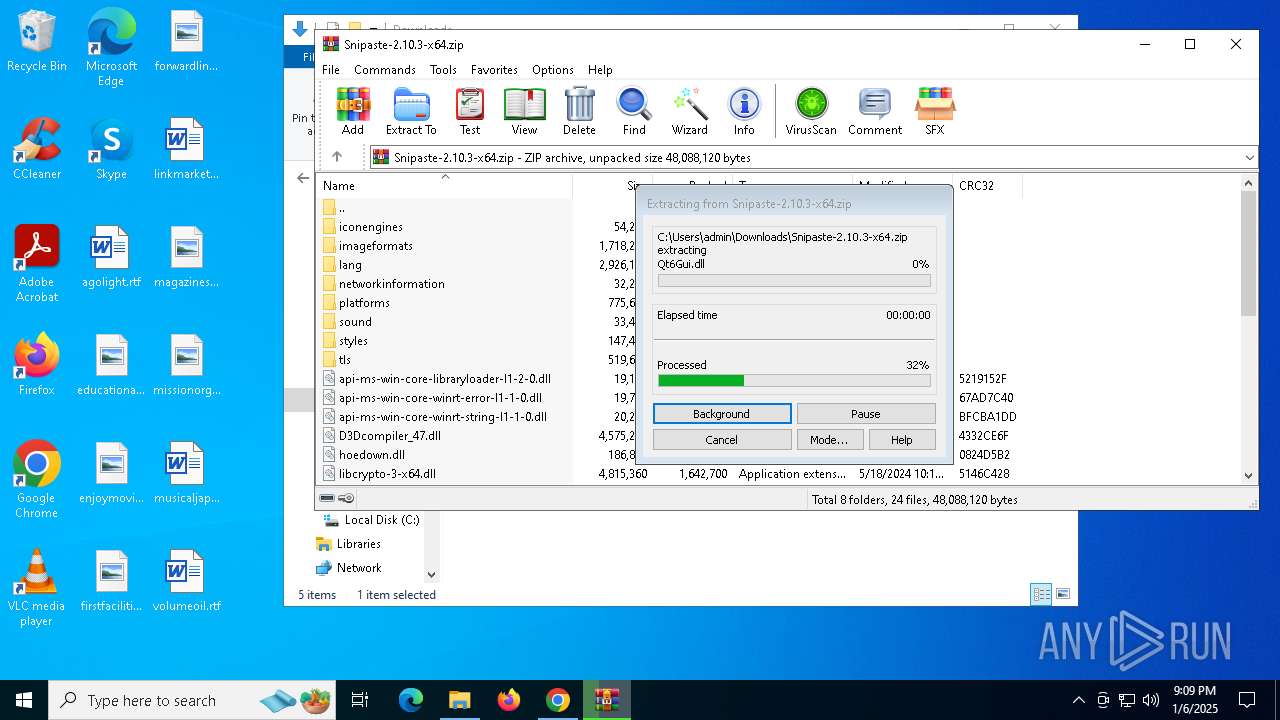Open the File menu in WinRAR
This screenshot has width=1280, height=720.
tap(331, 70)
